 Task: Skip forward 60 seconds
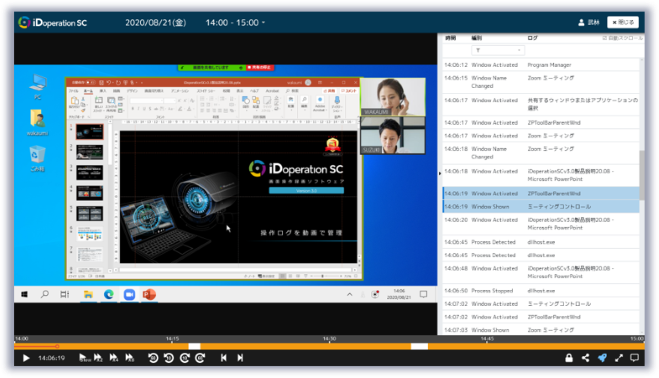(200, 358)
